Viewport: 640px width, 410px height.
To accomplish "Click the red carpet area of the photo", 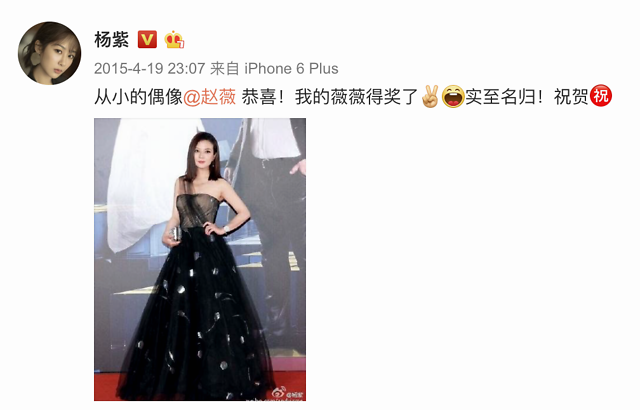I will coord(107,386).
